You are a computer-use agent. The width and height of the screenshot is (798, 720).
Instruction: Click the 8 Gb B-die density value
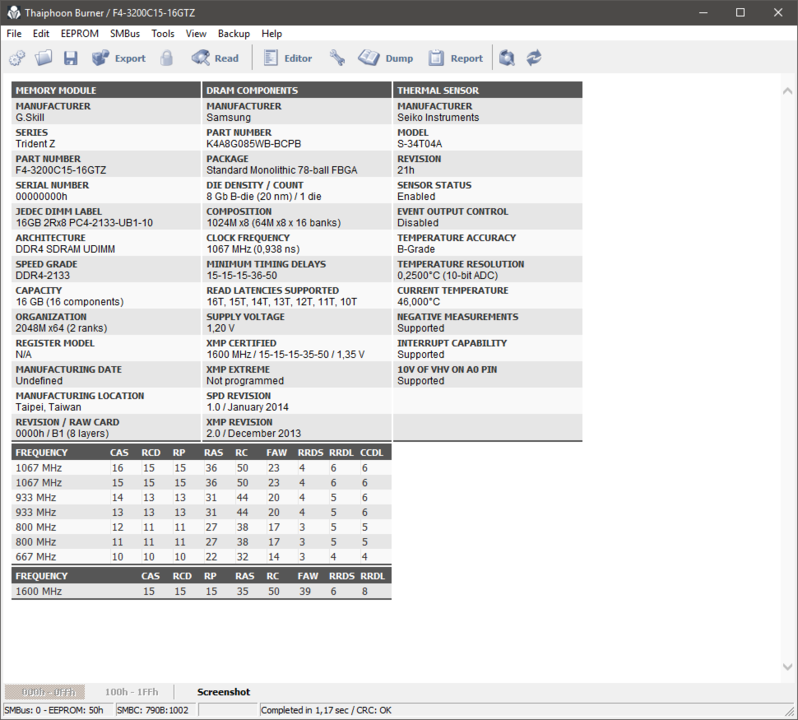point(264,196)
